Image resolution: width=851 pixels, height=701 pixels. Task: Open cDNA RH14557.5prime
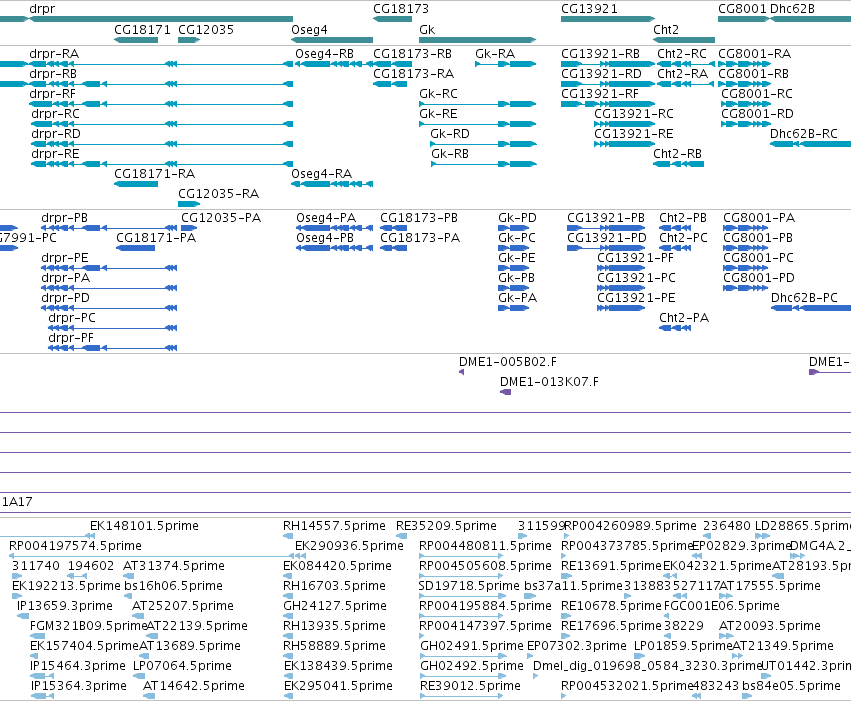pos(288,536)
